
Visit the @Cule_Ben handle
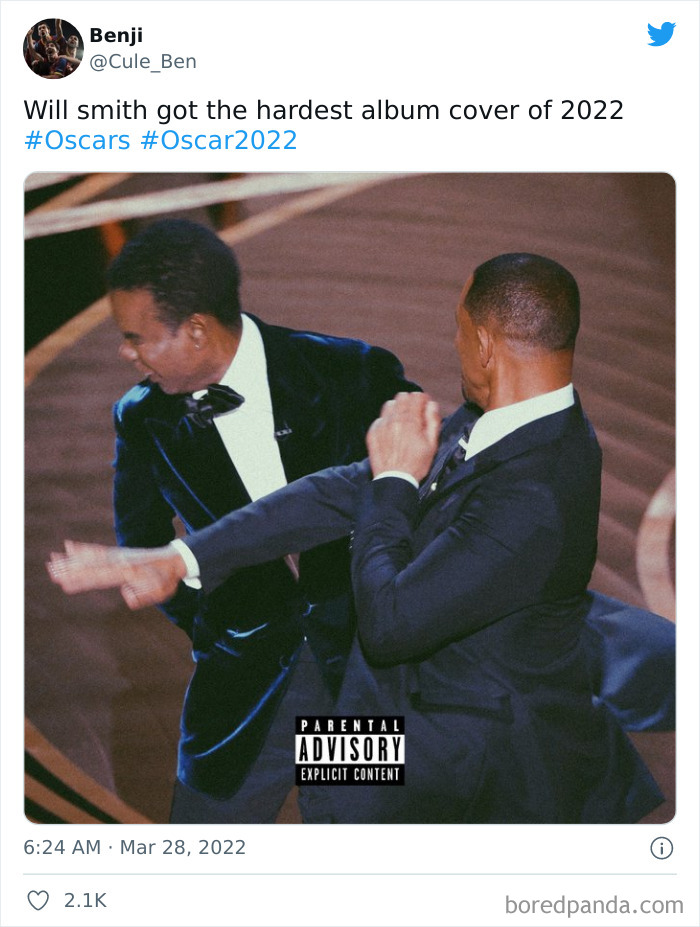143,61
